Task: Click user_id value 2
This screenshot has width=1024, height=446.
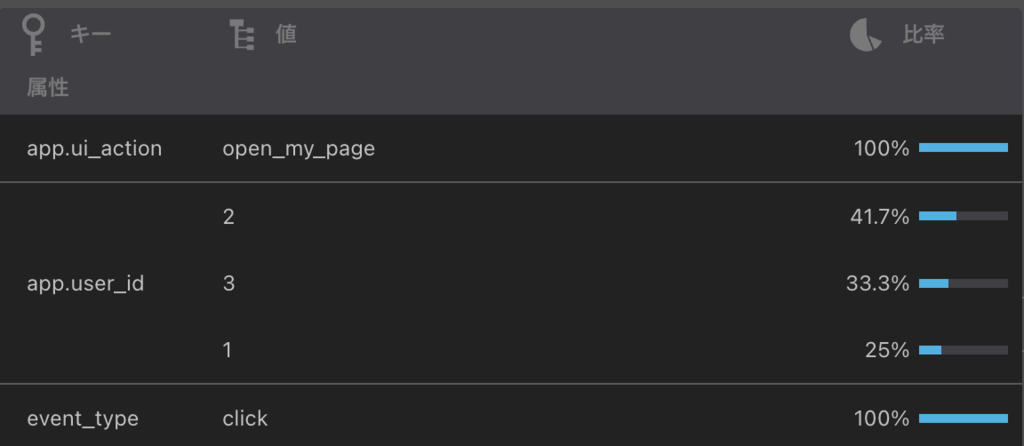Action: click(x=229, y=217)
